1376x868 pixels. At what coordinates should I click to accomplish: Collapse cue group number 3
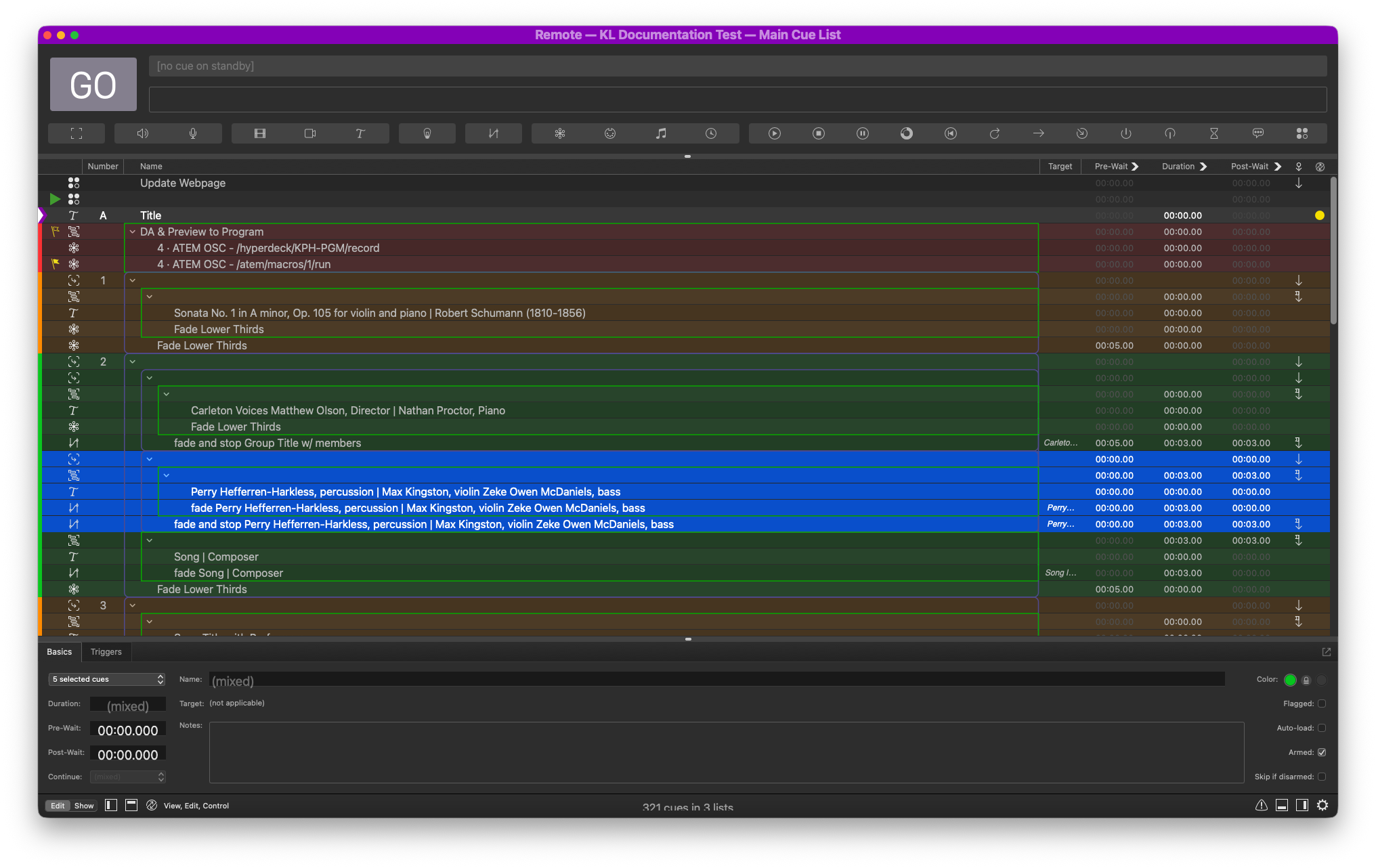point(133,605)
